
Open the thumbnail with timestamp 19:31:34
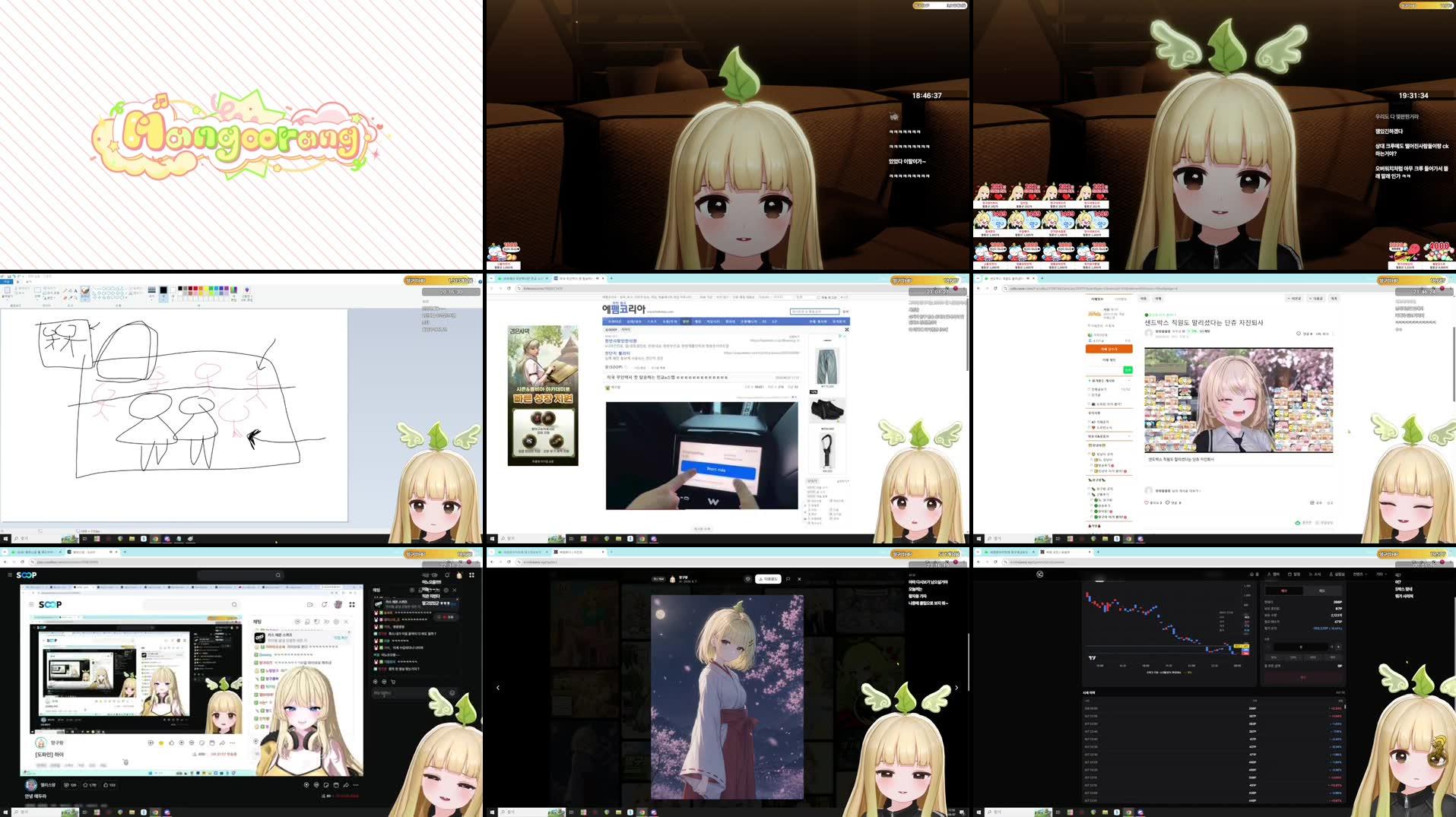point(1214,135)
